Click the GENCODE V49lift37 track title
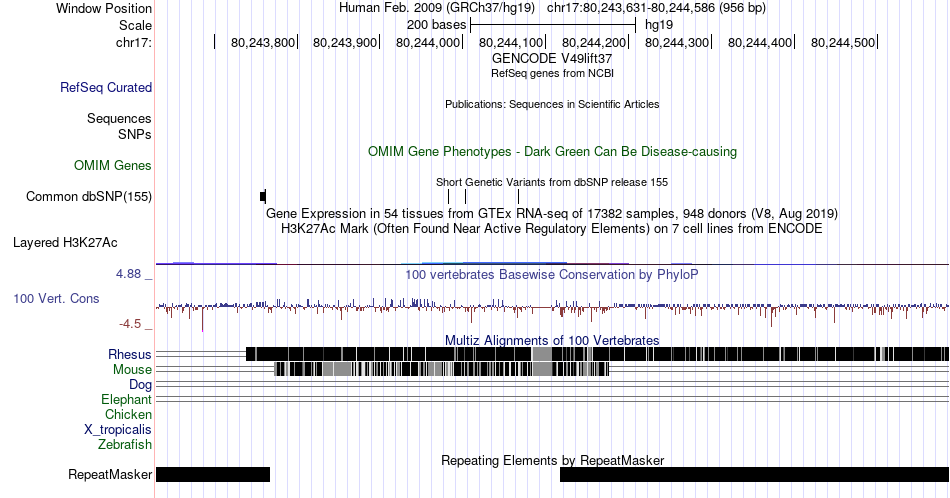The width and height of the screenshot is (950, 498). [x=552, y=59]
